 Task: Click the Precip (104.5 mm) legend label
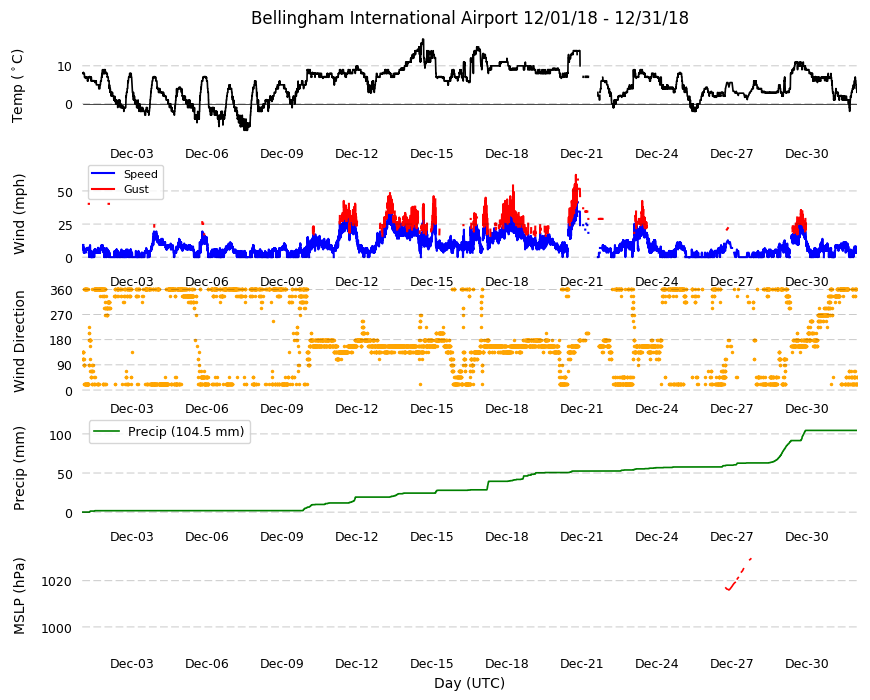click(186, 432)
